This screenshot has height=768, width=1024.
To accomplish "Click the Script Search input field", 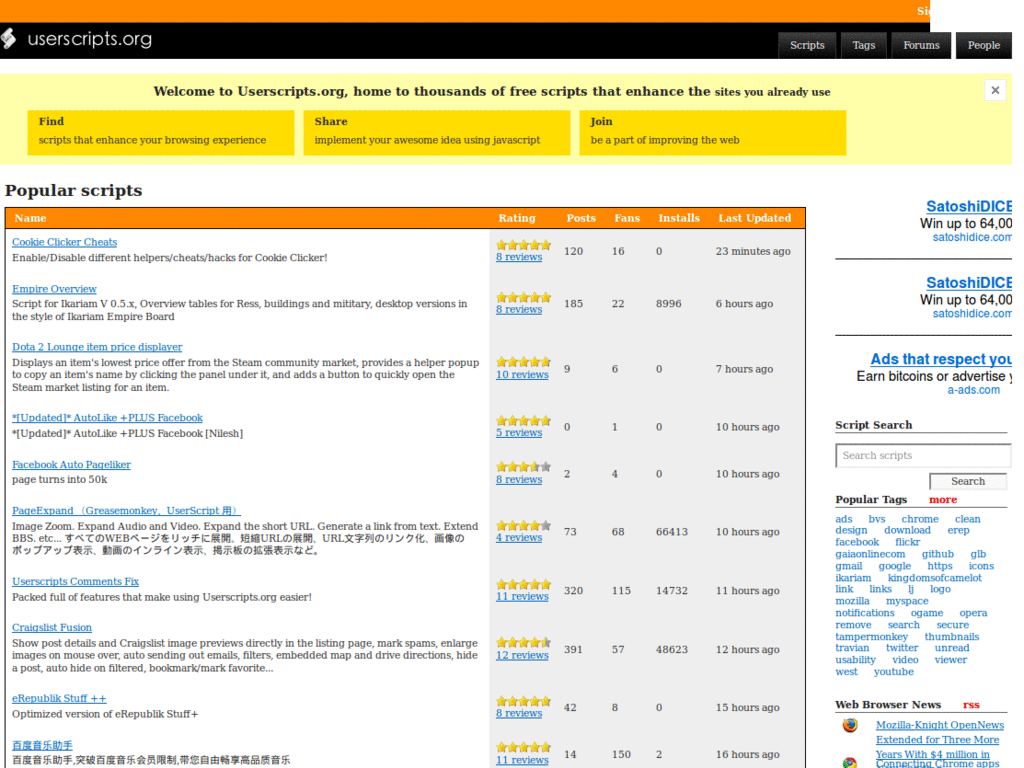I will click(922, 455).
